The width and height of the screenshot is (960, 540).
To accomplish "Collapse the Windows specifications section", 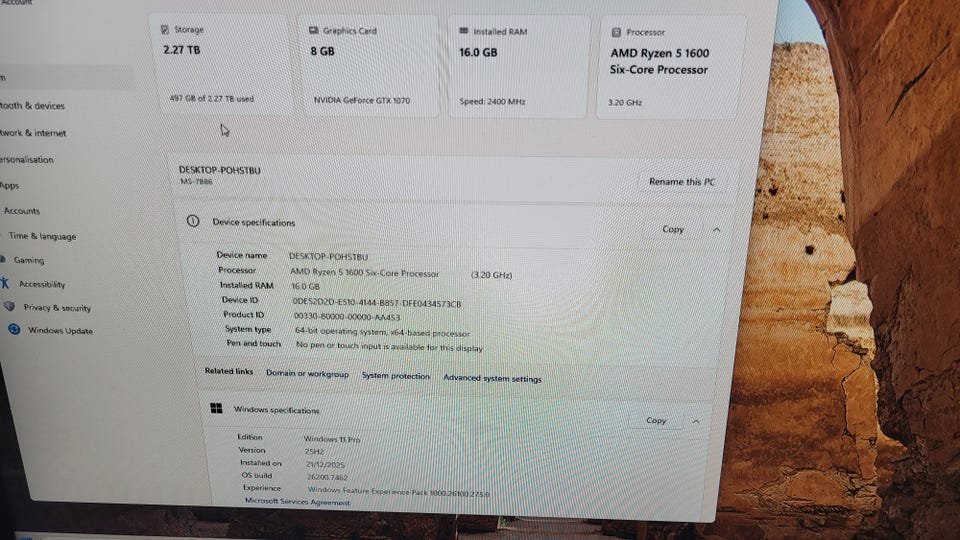I will (x=696, y=421).
